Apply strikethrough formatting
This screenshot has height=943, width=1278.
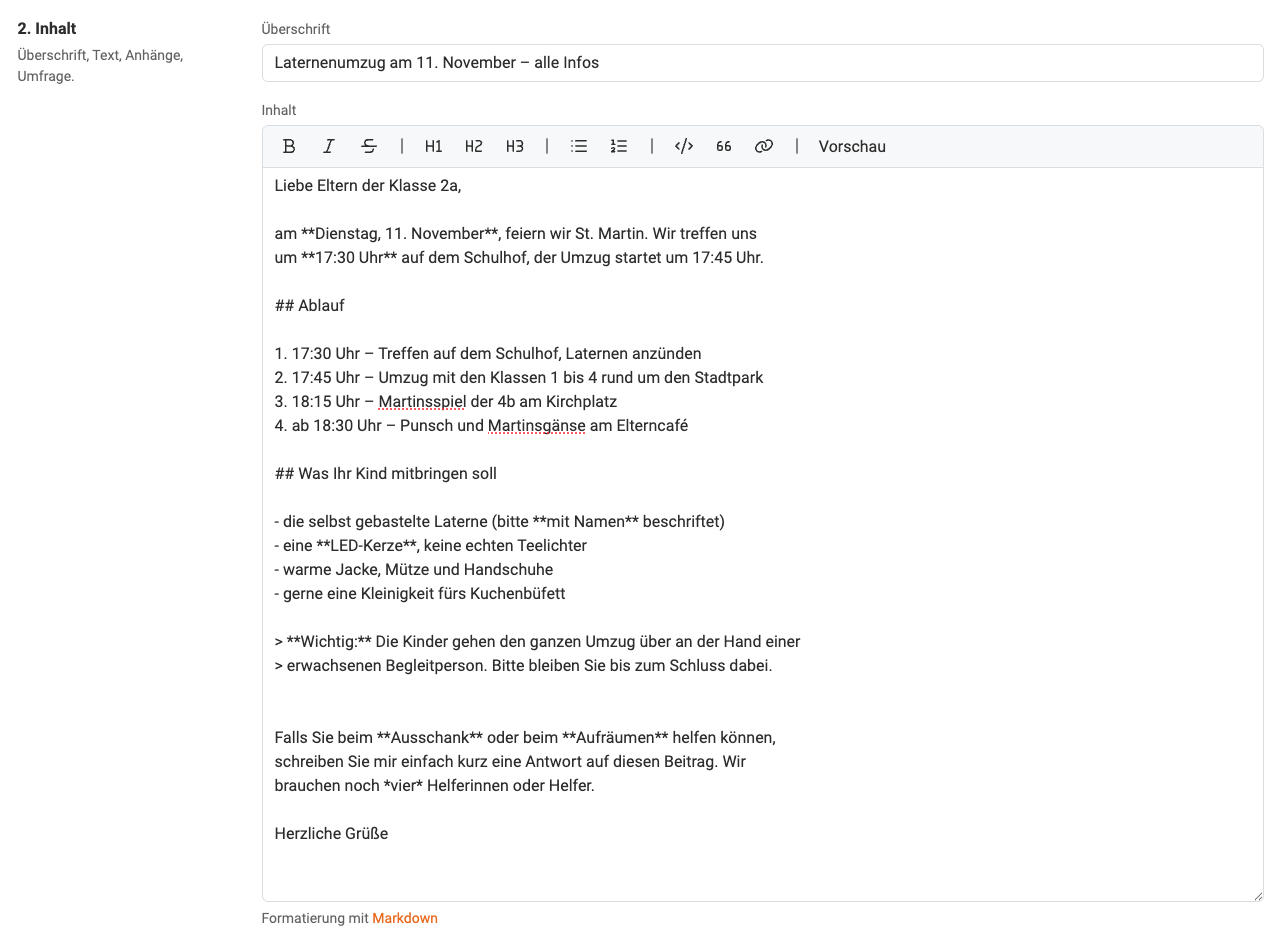369,146
